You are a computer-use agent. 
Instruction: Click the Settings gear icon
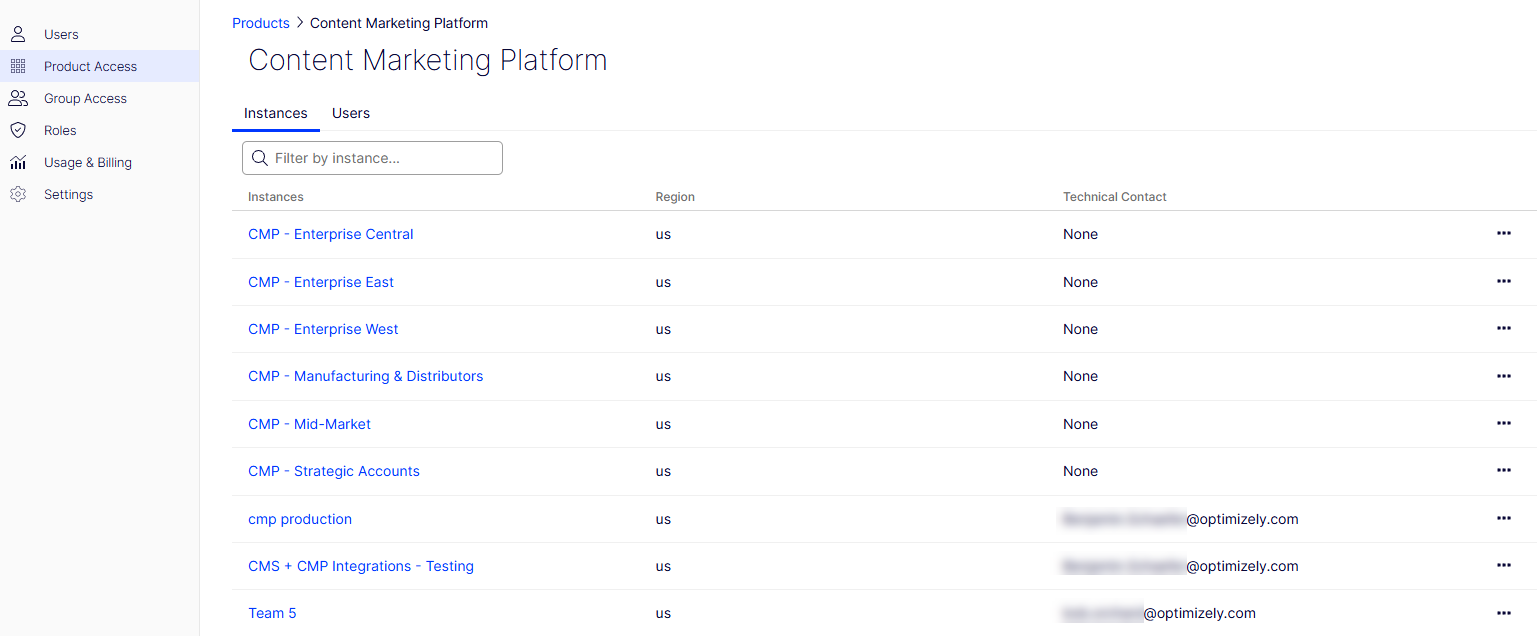(18, 194)
